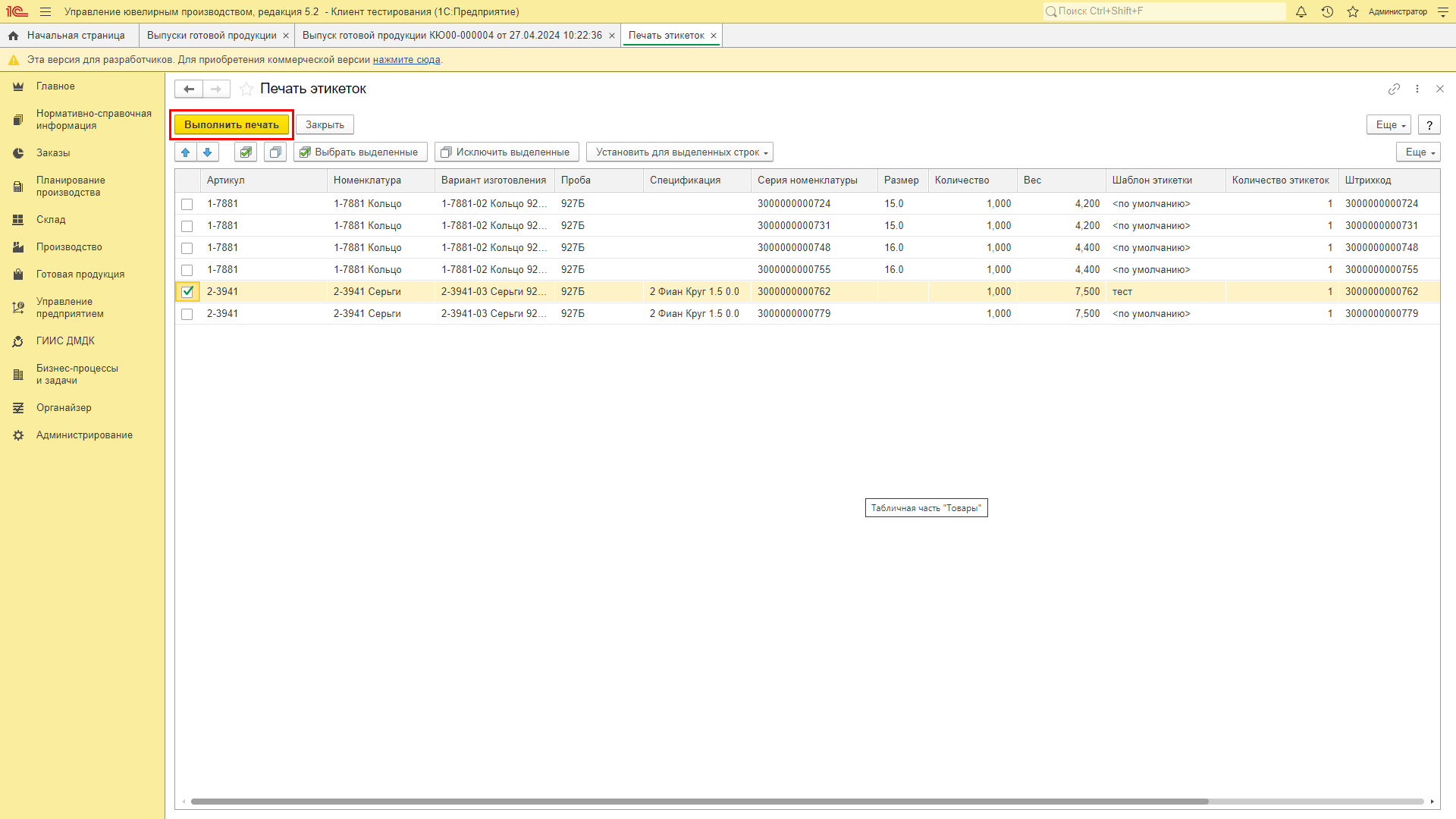Viewport: 1456px width, 819px height.
Task: Switch to Выпуски готовой продукции tab
Action: [212, 36]
